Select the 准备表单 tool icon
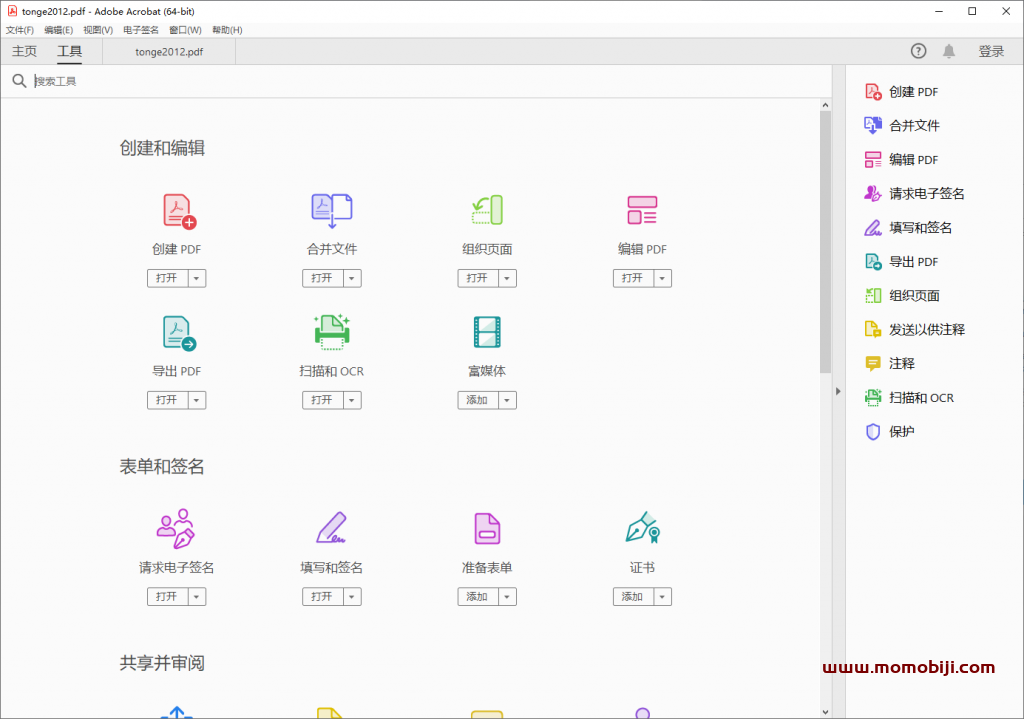The image size is (1024, 719). pos(486,528)
